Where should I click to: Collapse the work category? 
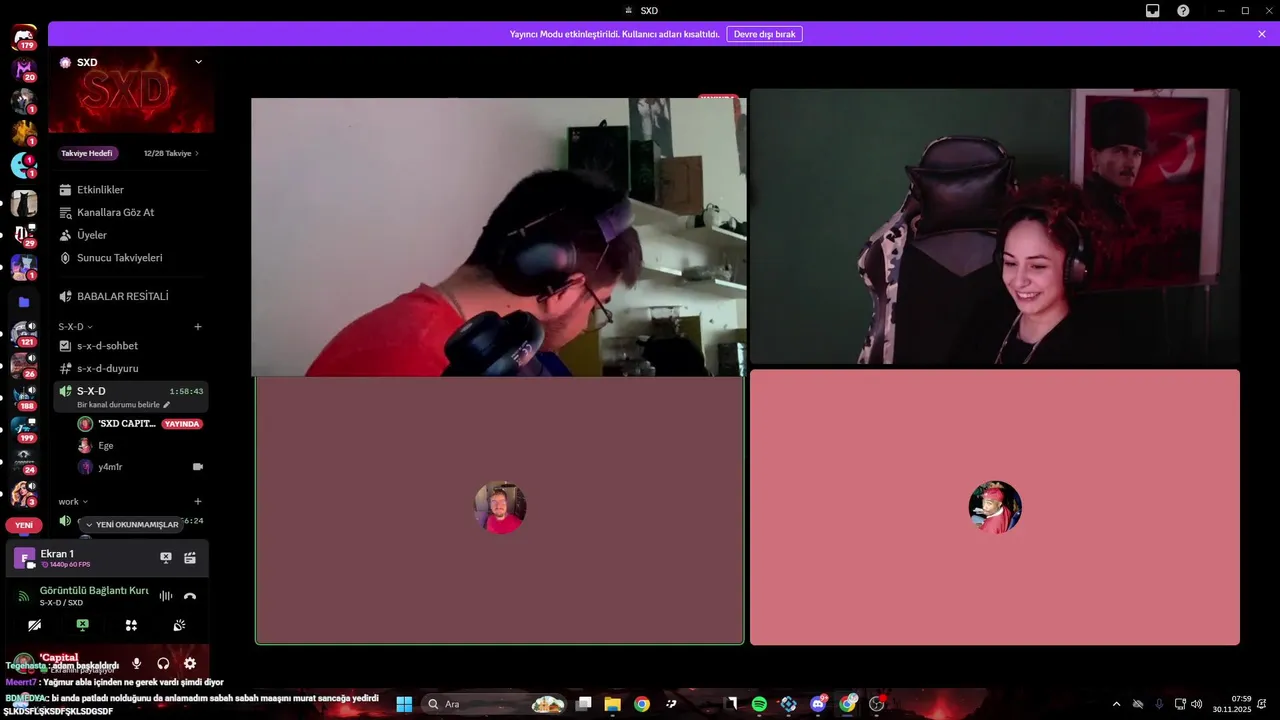tap(73, 502)
